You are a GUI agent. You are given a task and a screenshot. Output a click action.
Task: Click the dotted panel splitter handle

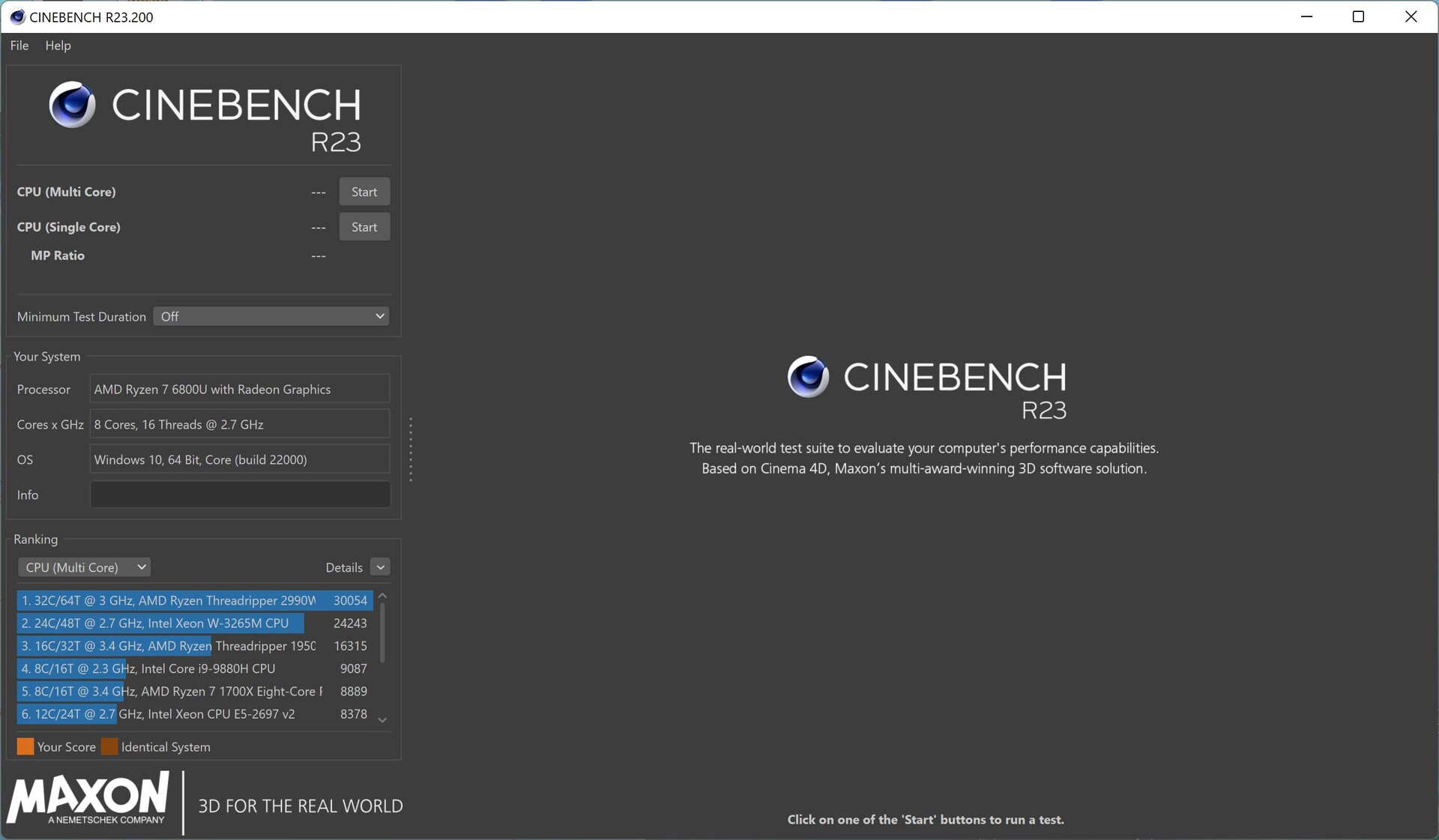(x=411, y=450)
